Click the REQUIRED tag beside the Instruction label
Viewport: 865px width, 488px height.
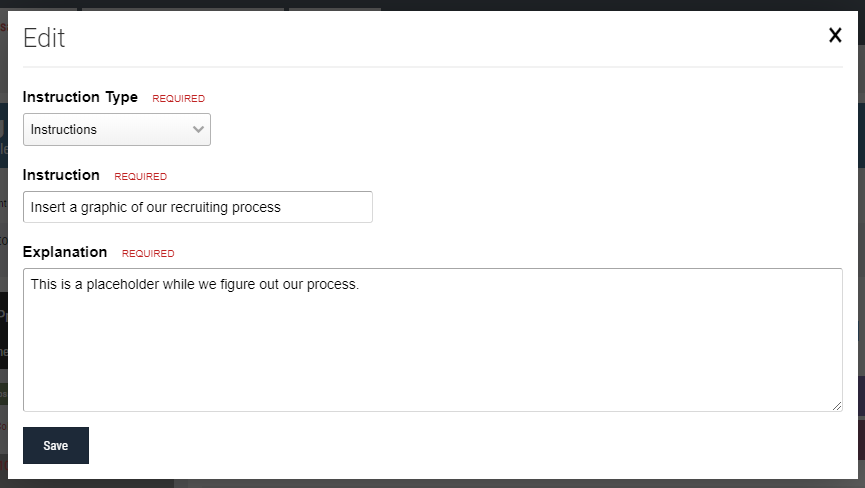[x=140, y=177]
